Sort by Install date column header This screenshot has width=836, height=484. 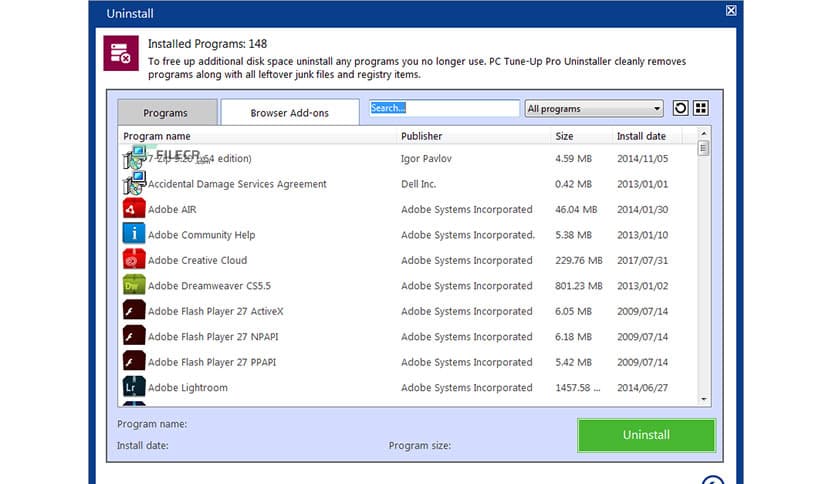tap(641, 136)
